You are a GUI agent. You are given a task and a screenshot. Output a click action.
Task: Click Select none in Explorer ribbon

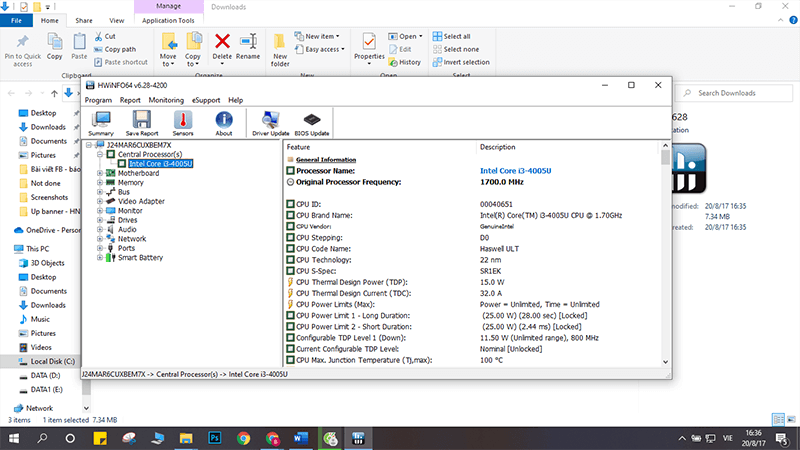pos(456,49)
